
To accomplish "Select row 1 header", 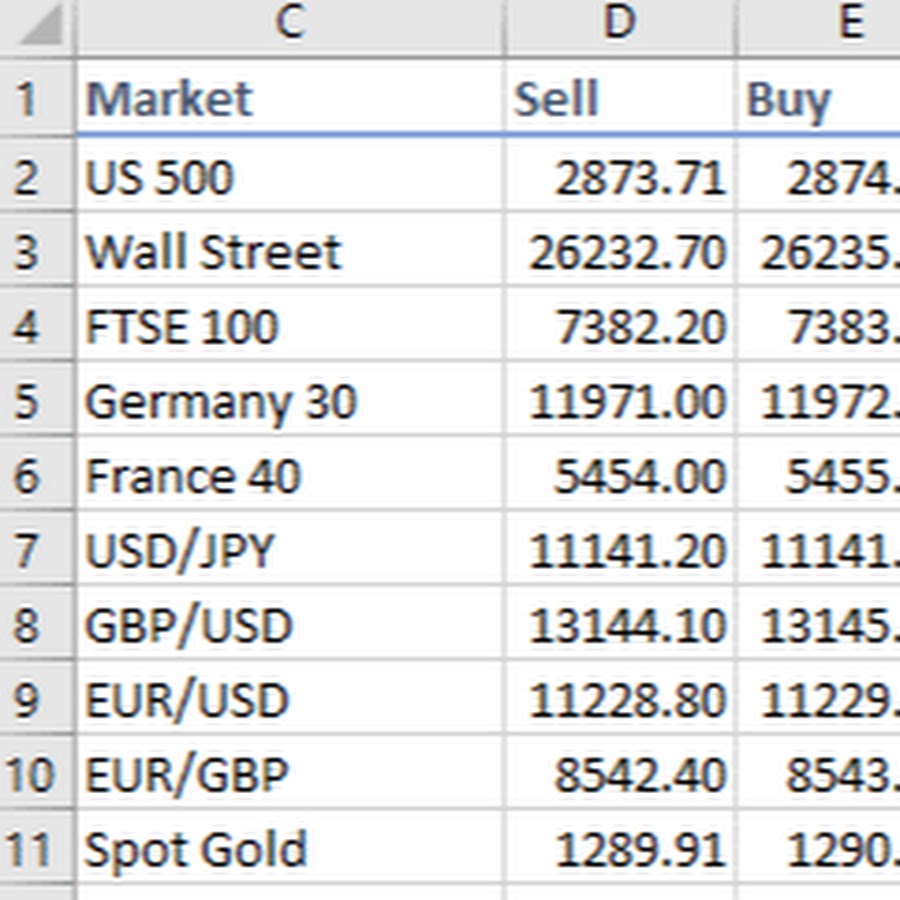I will coord(27,99).
